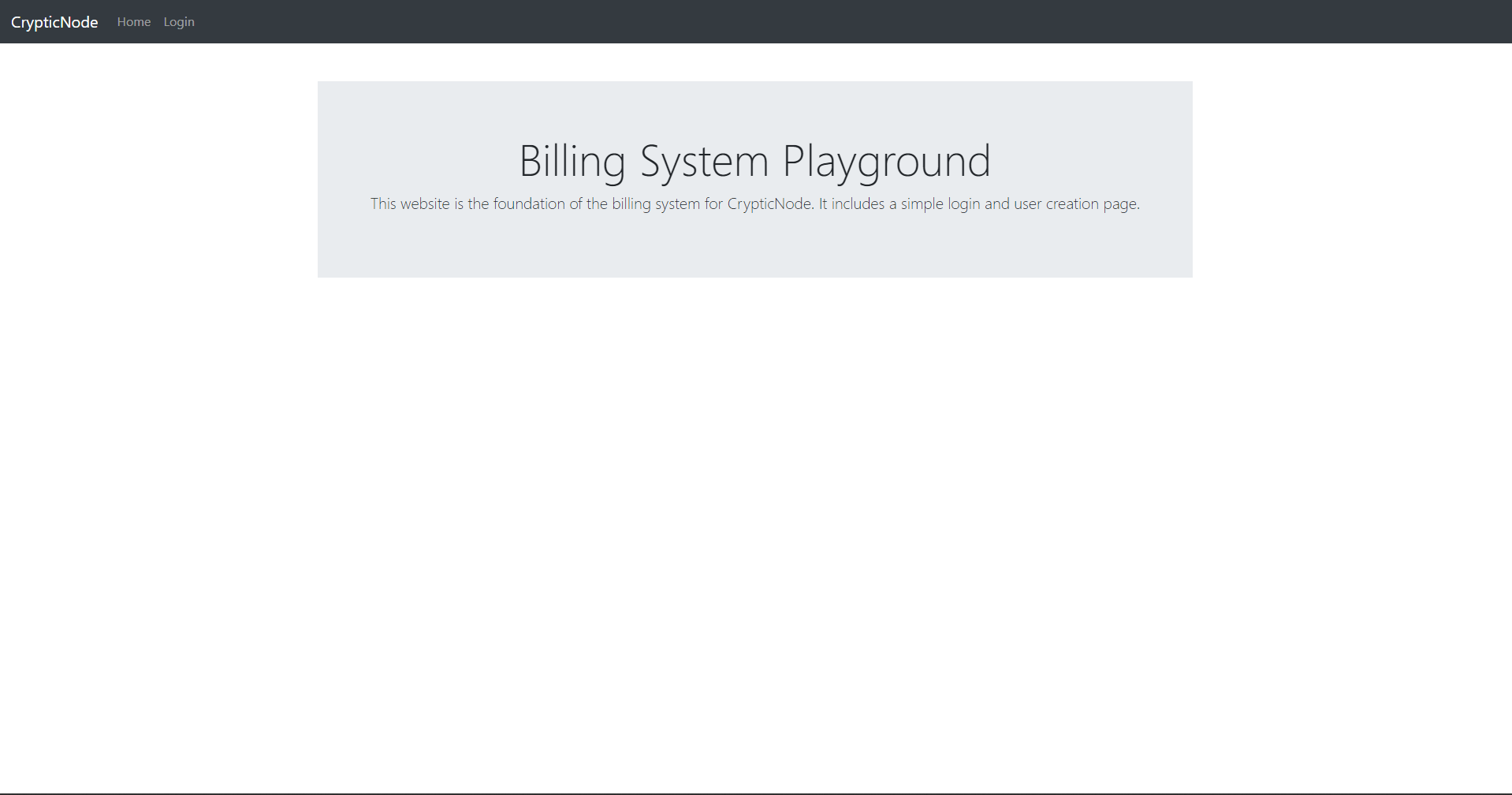1512x795 pixels.
Task: Click the word CrypticNode in the description
Action: point(767,203)
